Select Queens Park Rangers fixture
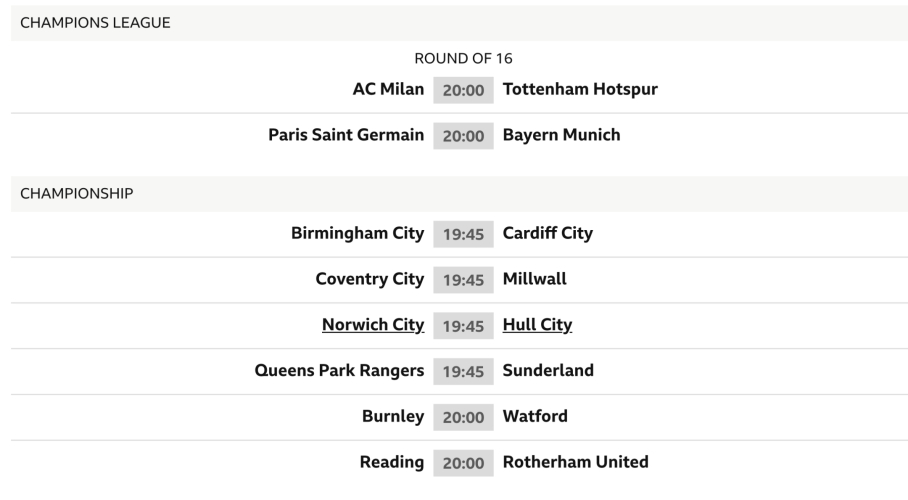Viewport: 908px width, 500px height. click(x=340, y=371)
